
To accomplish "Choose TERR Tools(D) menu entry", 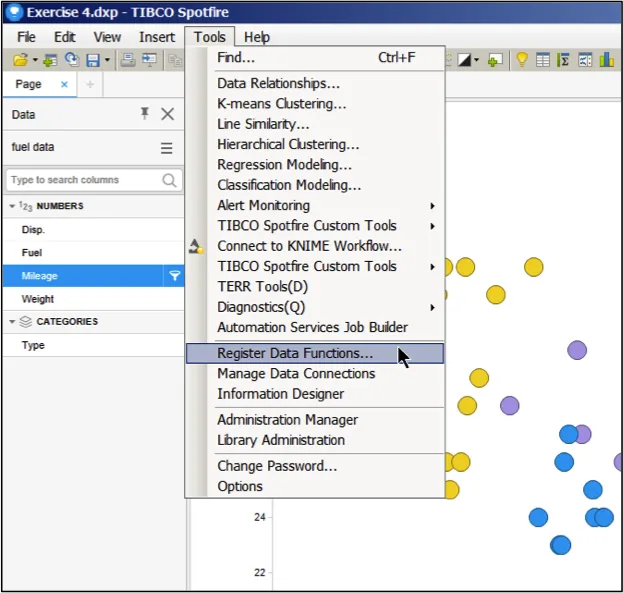I will click(315, 287).
